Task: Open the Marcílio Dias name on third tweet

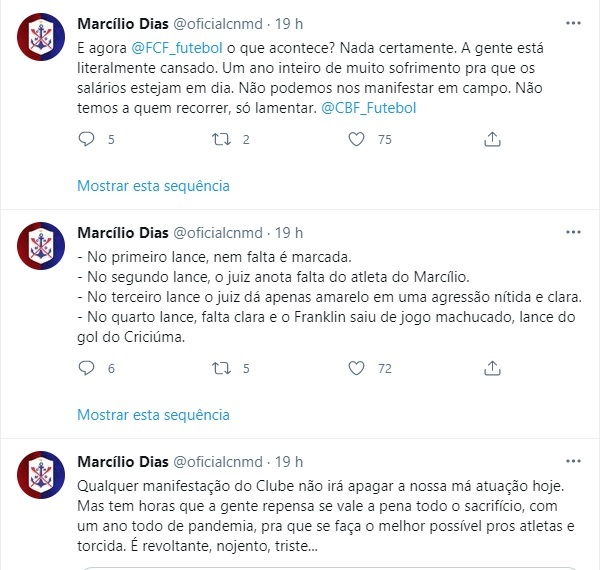Action: (x=123, y=461)
